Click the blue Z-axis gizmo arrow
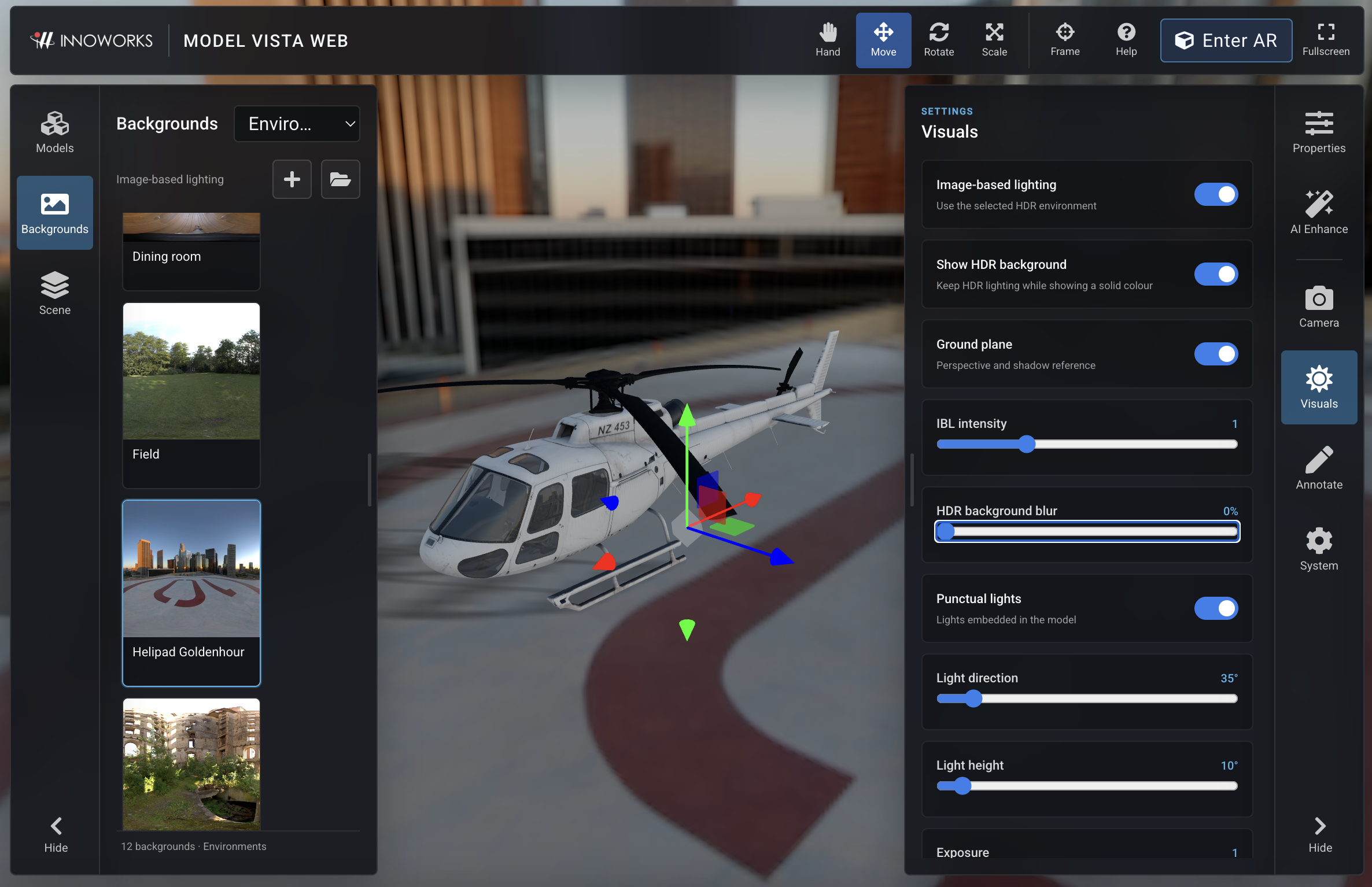 tap(780, 557)
